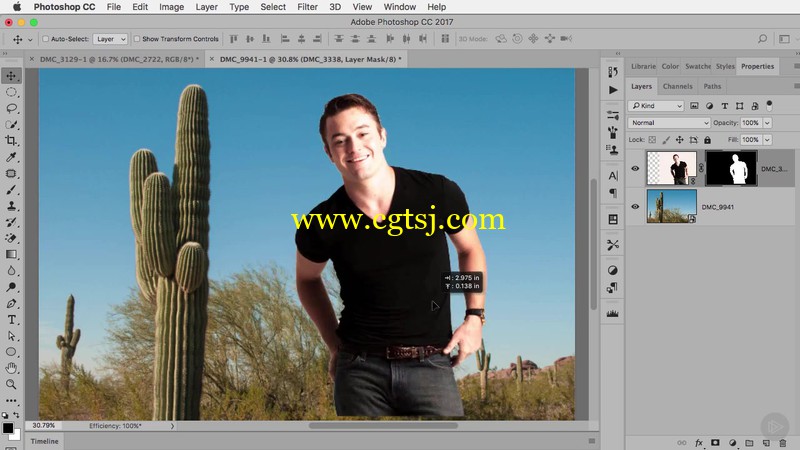Select the History Brush tool
This screenshot has height=450, width=800.
11,222
